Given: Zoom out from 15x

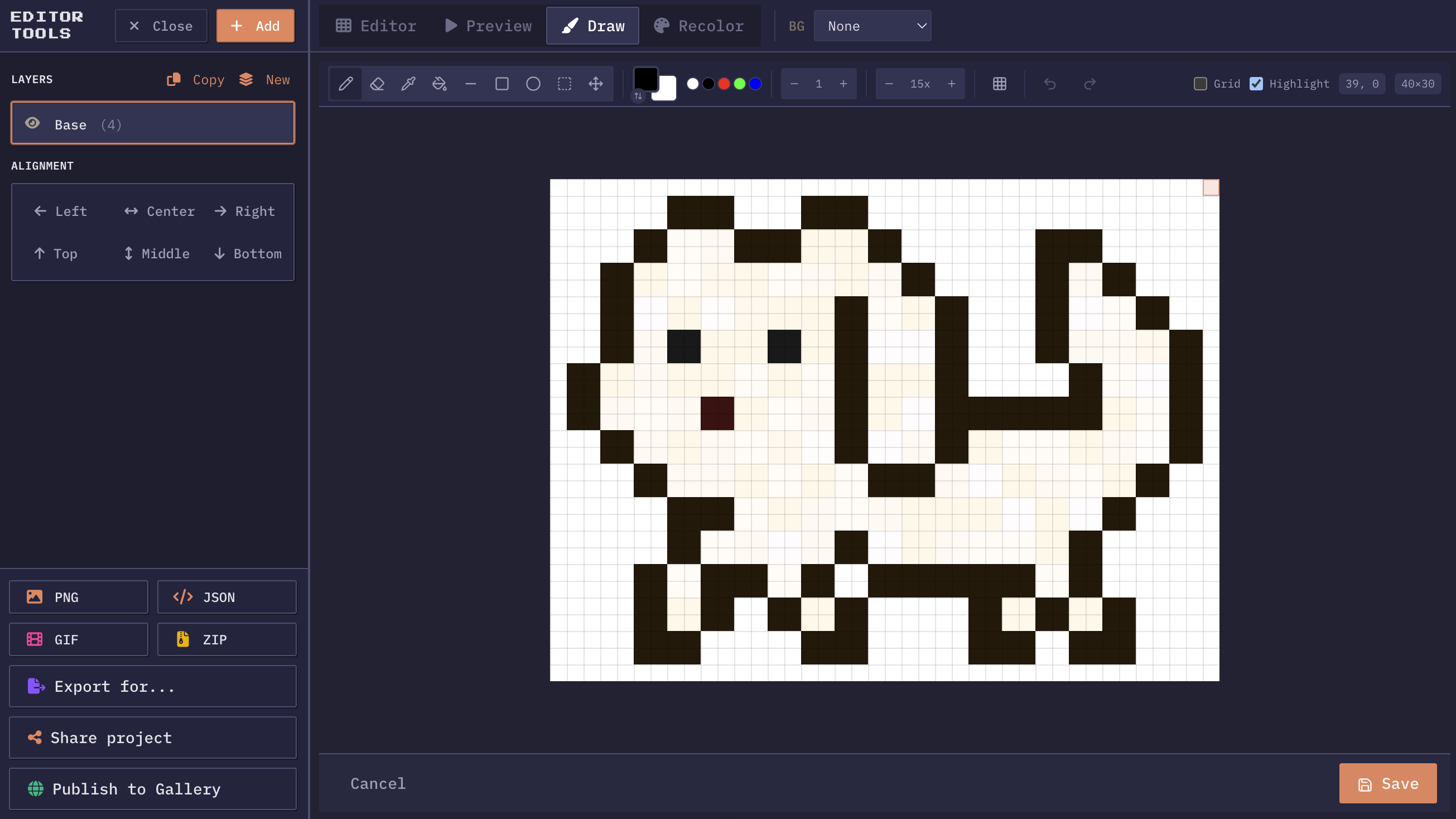Looking at the screenshot, I should [889, 84].
